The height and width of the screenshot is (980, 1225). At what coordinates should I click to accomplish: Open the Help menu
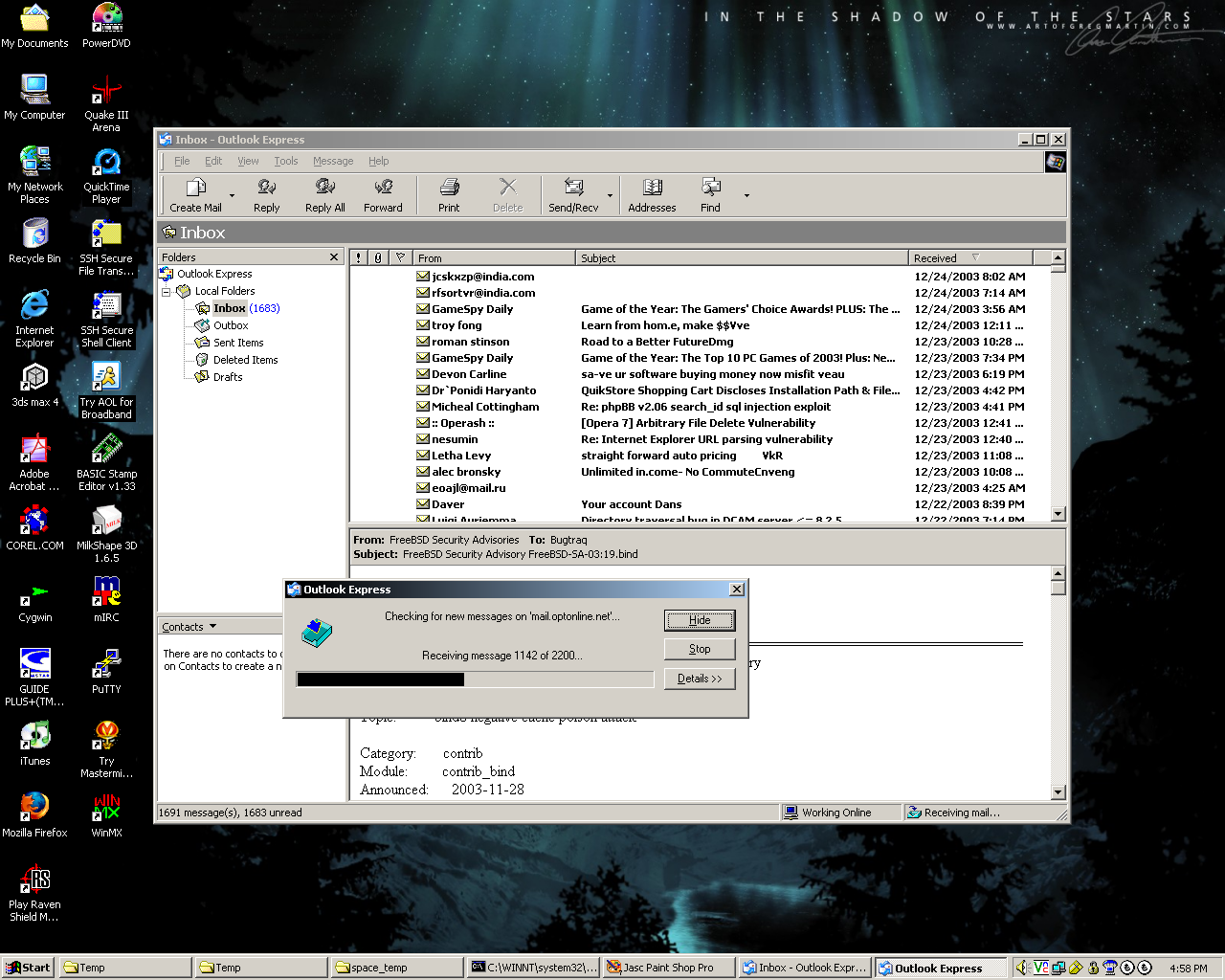click(379, 161)
